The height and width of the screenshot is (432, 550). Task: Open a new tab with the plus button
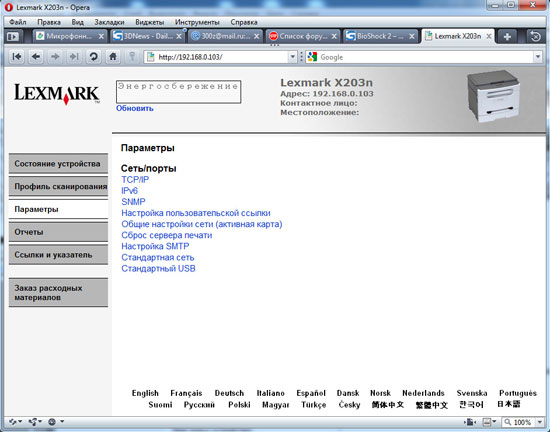pos(507,36)
